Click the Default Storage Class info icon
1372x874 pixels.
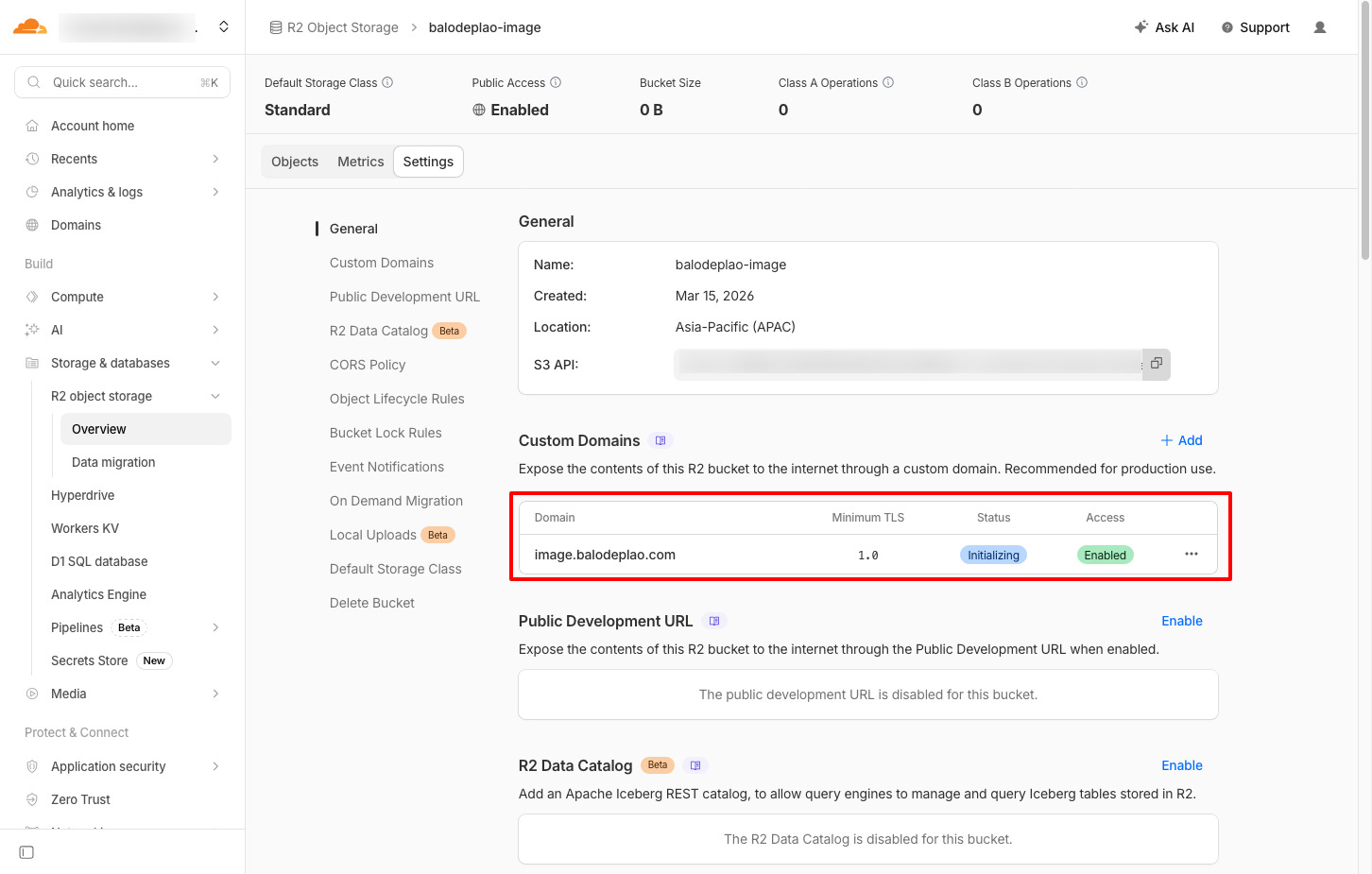[387, 83]
